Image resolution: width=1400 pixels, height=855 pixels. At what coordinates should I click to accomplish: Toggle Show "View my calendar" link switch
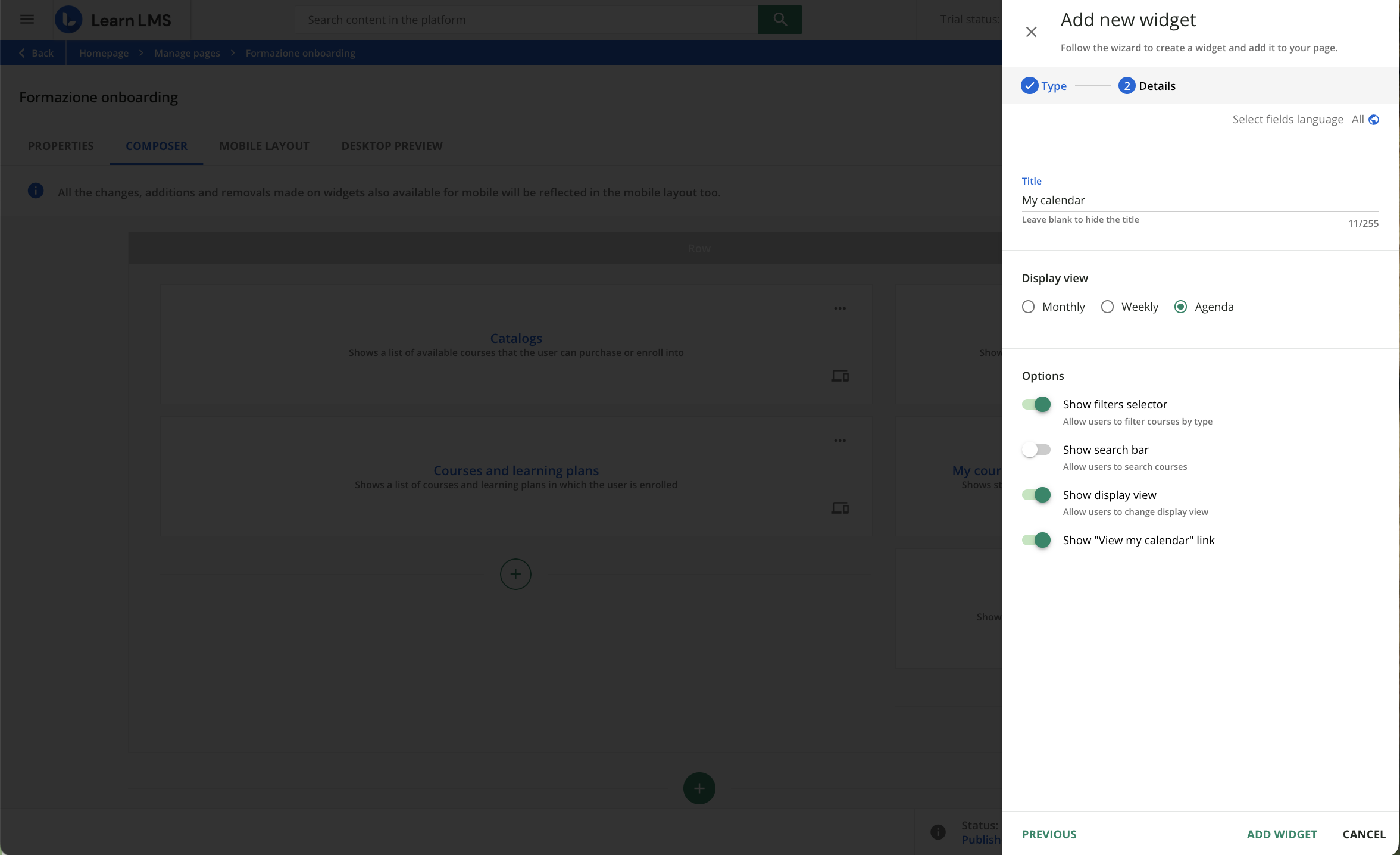point(1036,540)
